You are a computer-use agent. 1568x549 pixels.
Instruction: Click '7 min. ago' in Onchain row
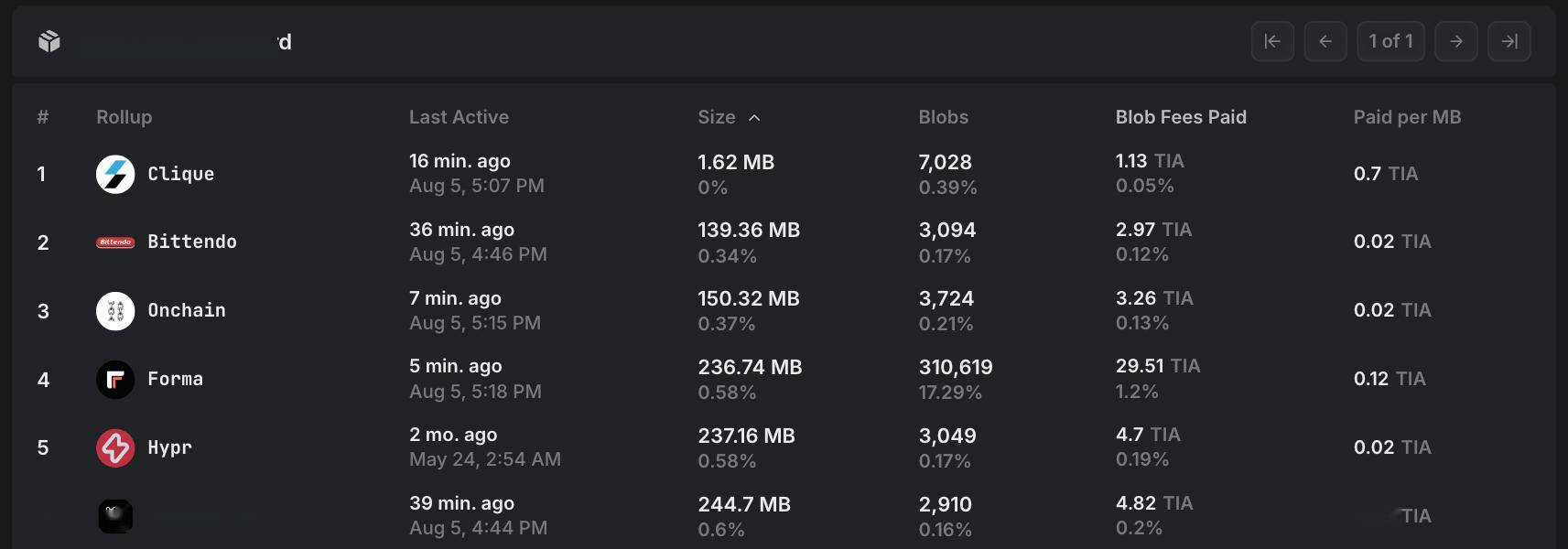[x=455, y=298]
